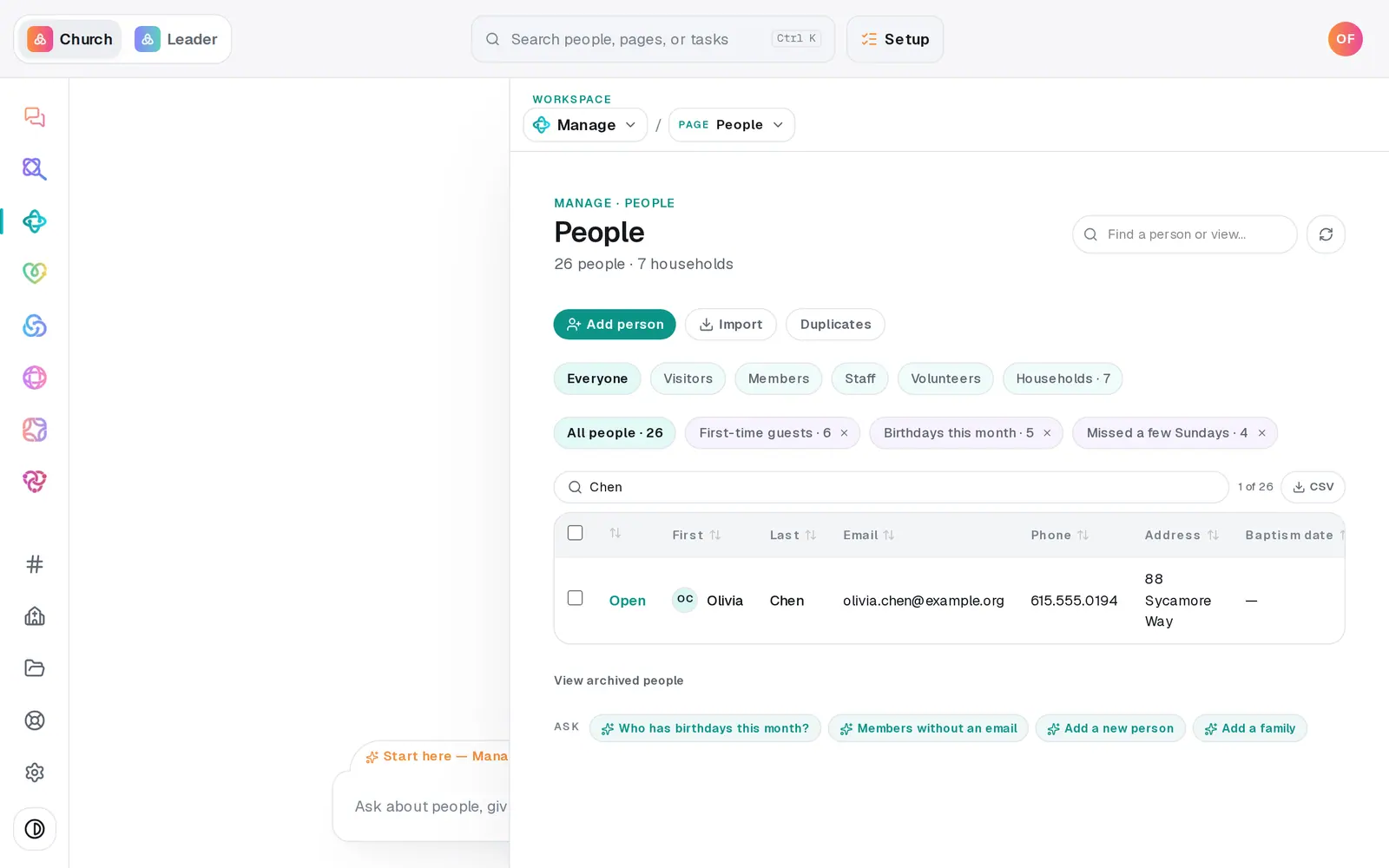Expand the Manage workspace dropdown
The width and height of the screenshot is (1389, 868).
tap(585, 125)
